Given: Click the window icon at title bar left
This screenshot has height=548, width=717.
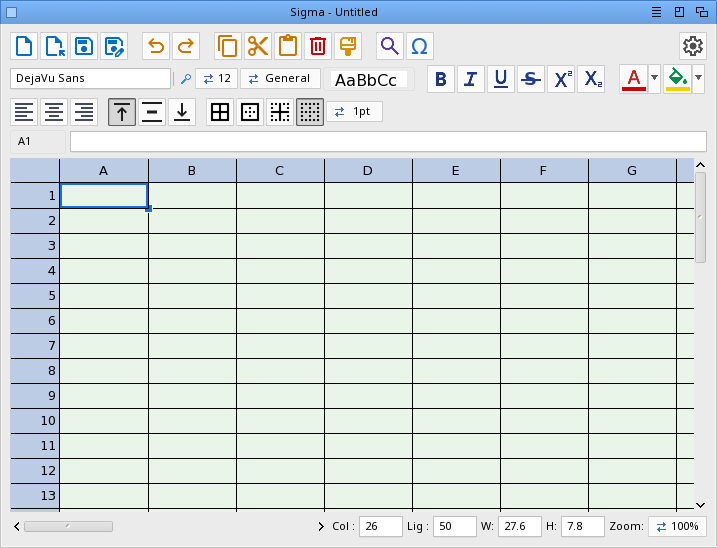Looking at the screenshot, I should pos(11,12).
